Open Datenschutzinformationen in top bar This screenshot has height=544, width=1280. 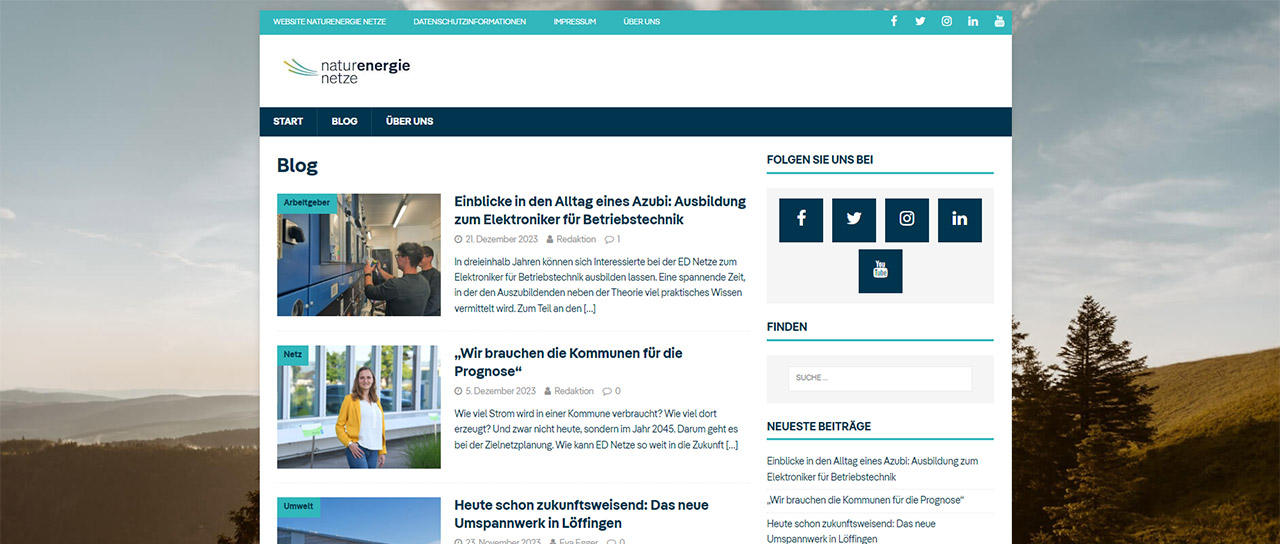469,21
